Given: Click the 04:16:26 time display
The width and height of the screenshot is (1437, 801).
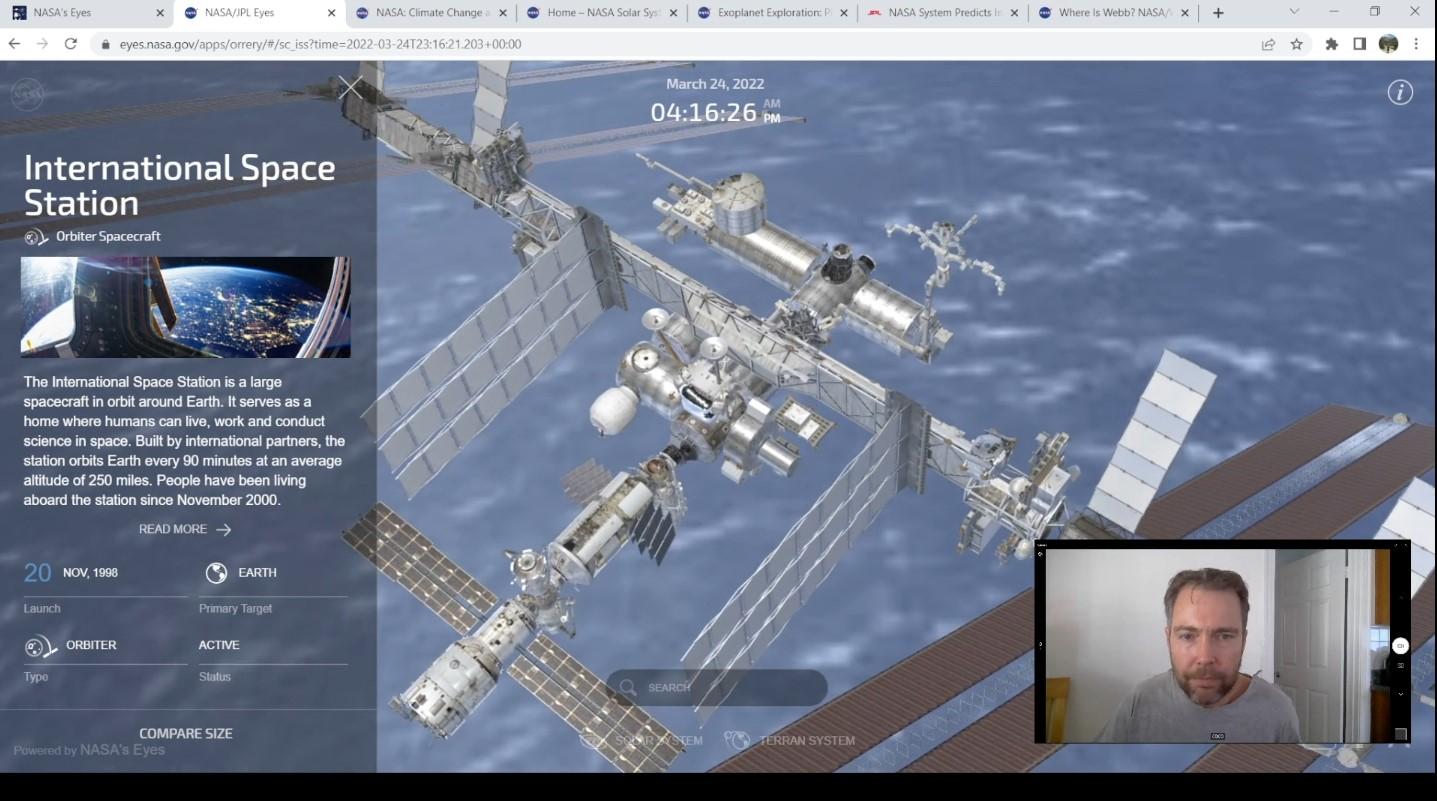Looking at the screenshot, I should tap(703, 112).
